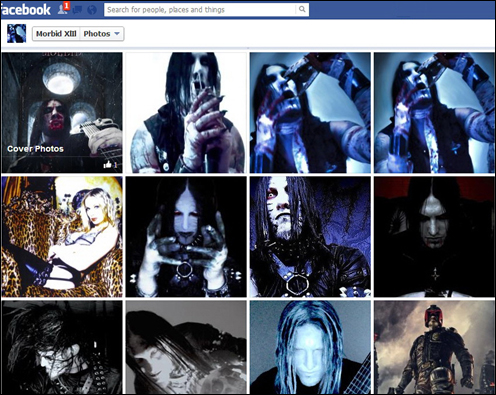Click the search magnifier icon
The width and height of the screenshot is (496, 395).
coord(302,9)
